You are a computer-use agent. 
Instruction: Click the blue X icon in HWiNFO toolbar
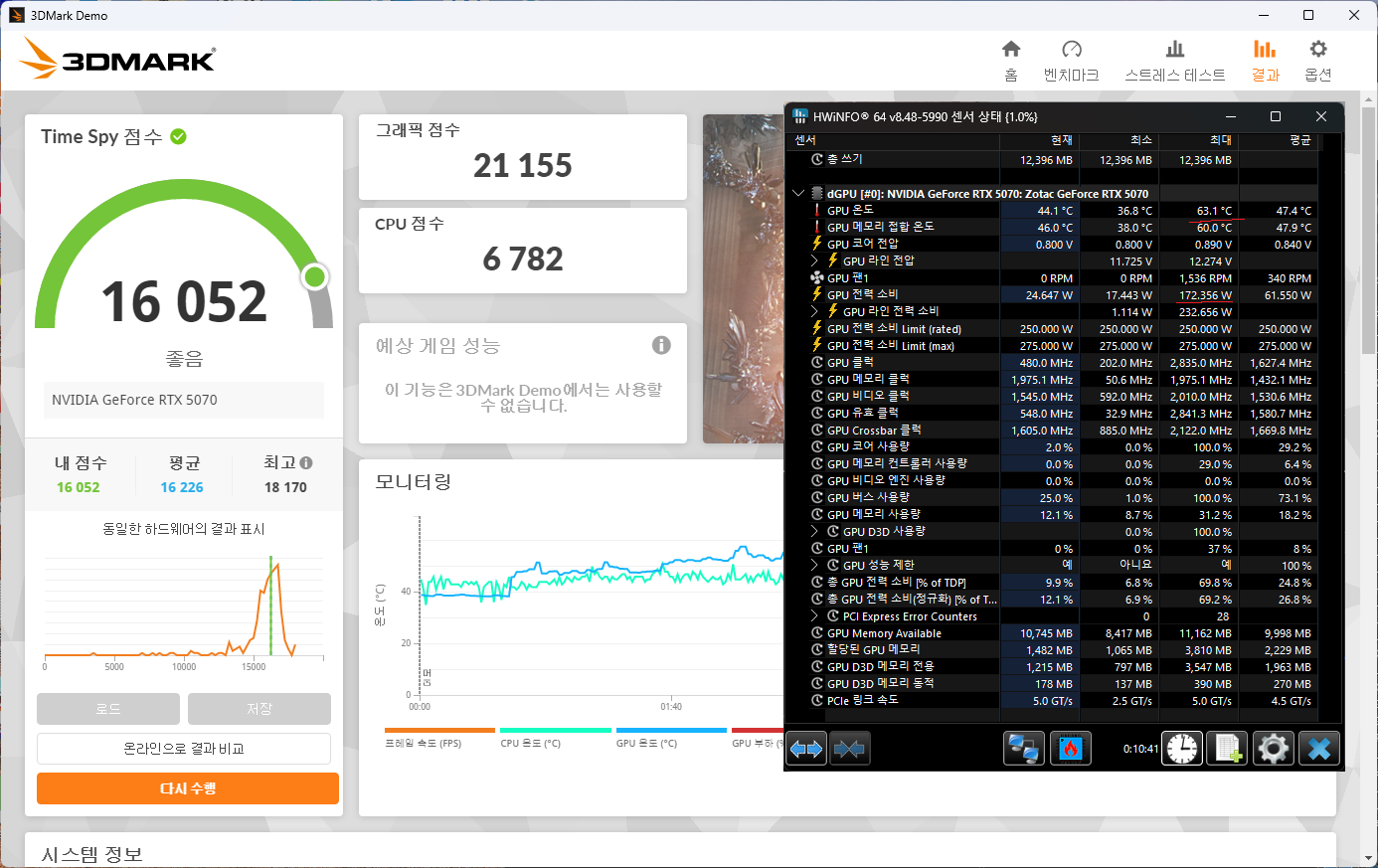coord(1319,749)
